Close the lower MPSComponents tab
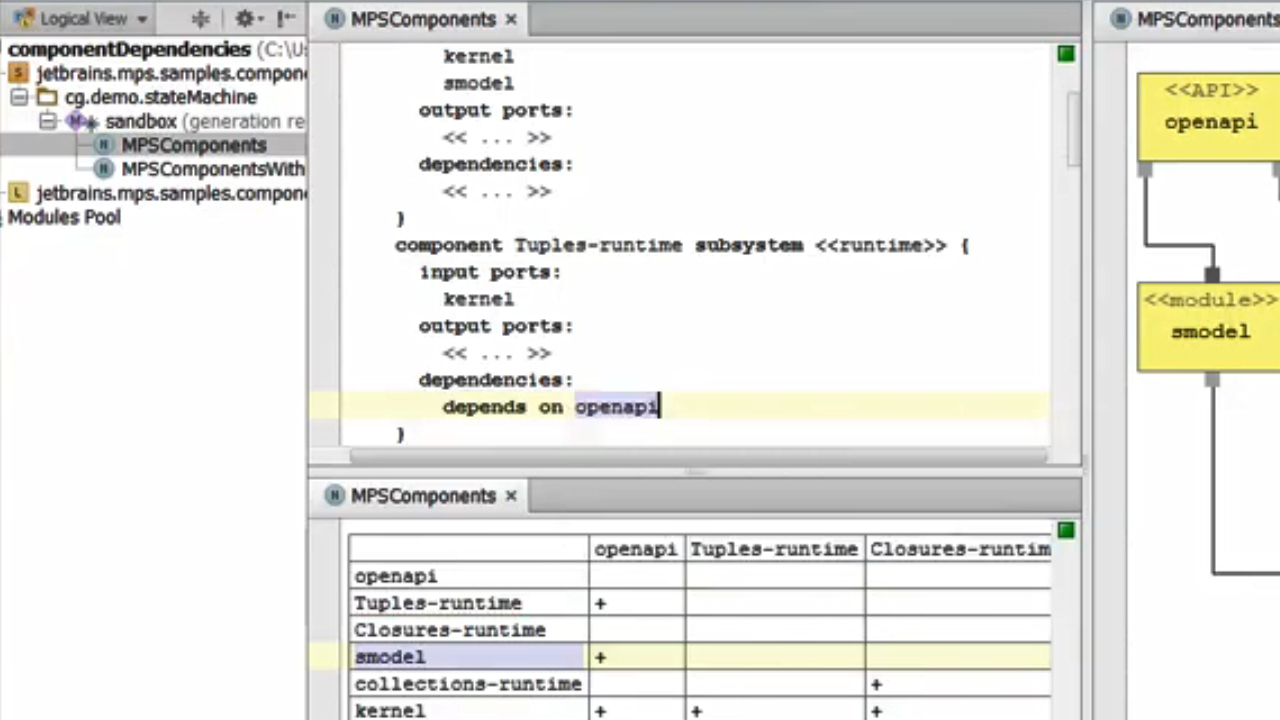Viewport: 1280px width, 720px height. pyautogui.click(x=511, y=496)
